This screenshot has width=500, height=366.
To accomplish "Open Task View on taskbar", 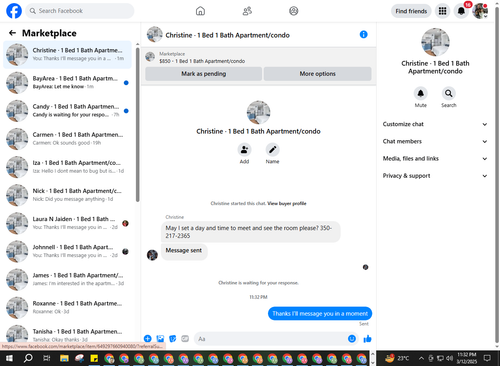I will 47,358.
